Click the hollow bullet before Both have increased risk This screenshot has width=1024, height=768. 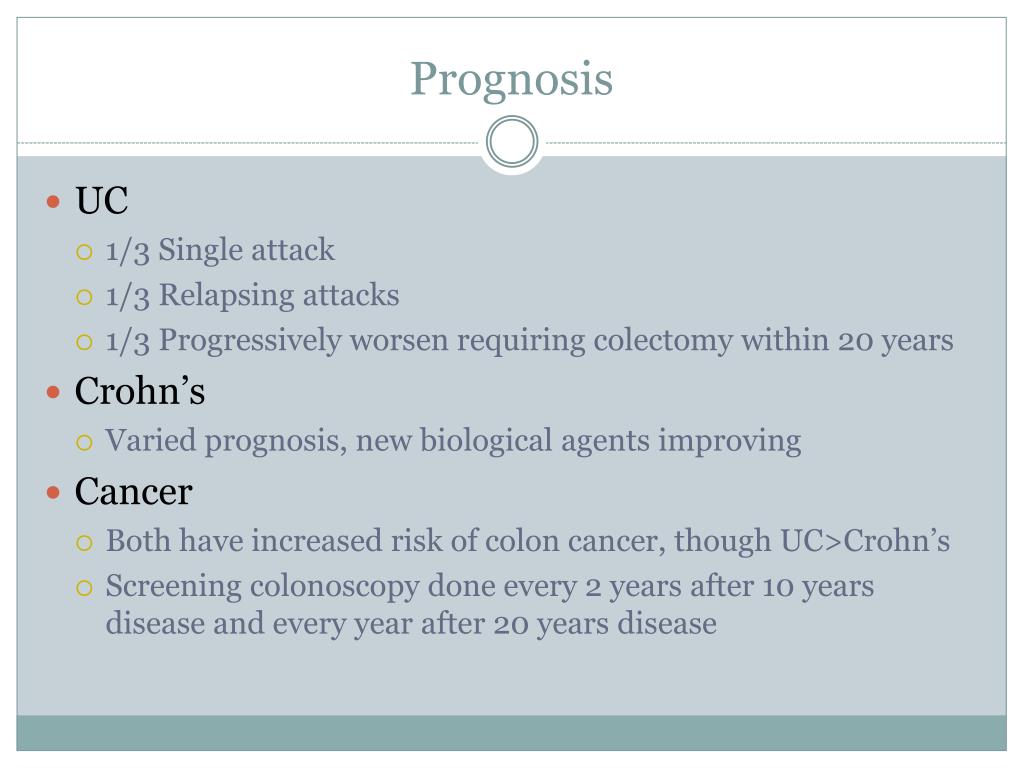85,542
